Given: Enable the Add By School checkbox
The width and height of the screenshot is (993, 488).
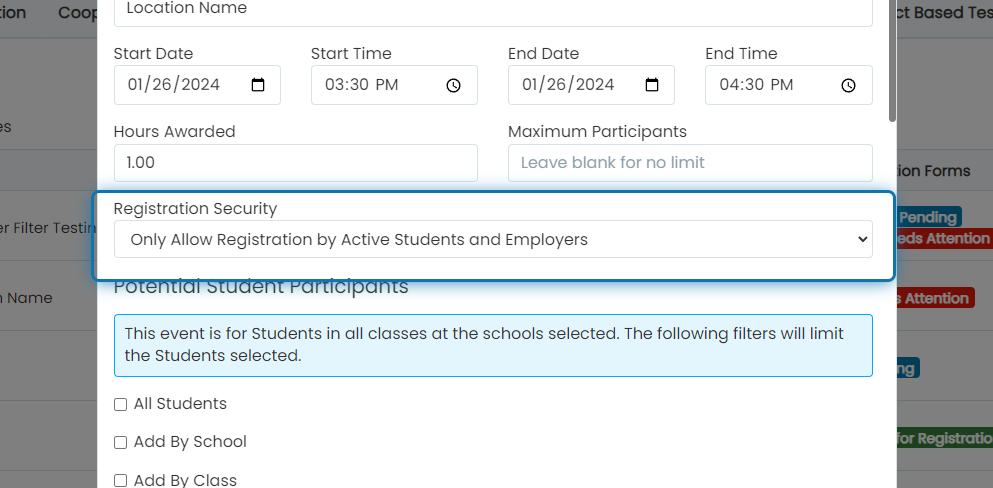Looking at the screenshot, I should click(x=120, y=442).
